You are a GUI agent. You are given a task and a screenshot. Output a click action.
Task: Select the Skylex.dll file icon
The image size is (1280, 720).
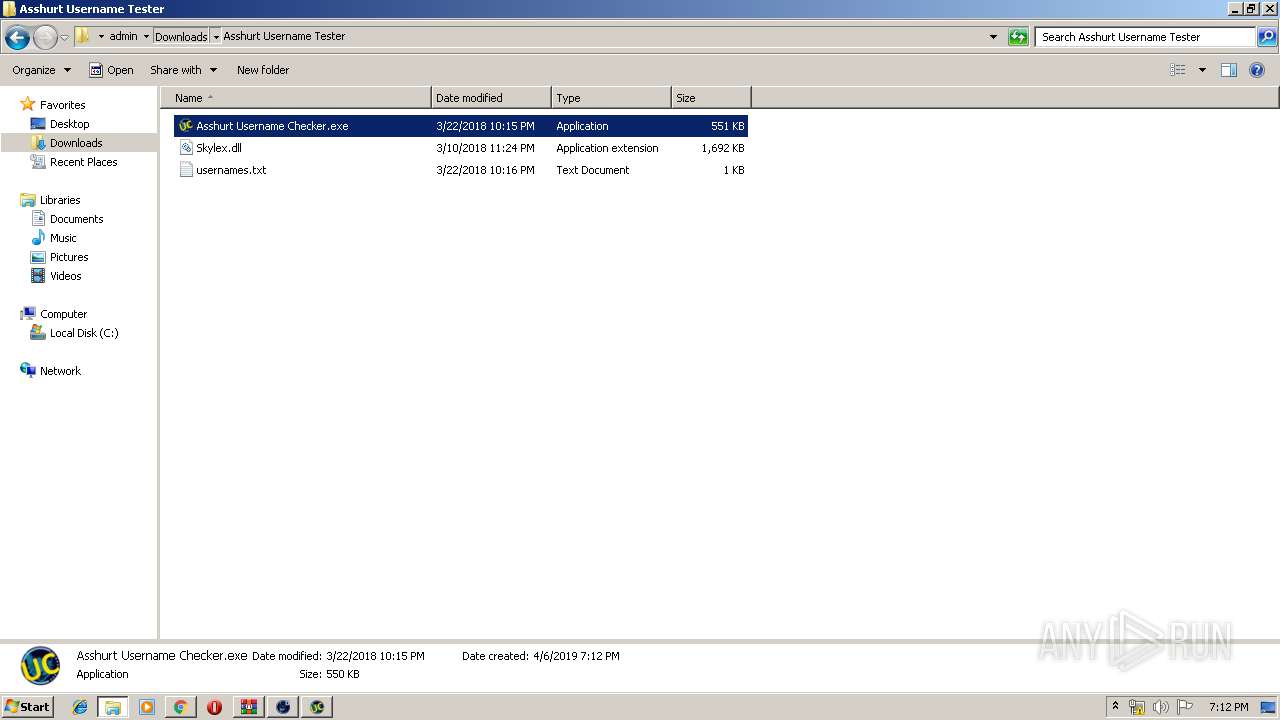pyautogui.click(x=185, y=148)
